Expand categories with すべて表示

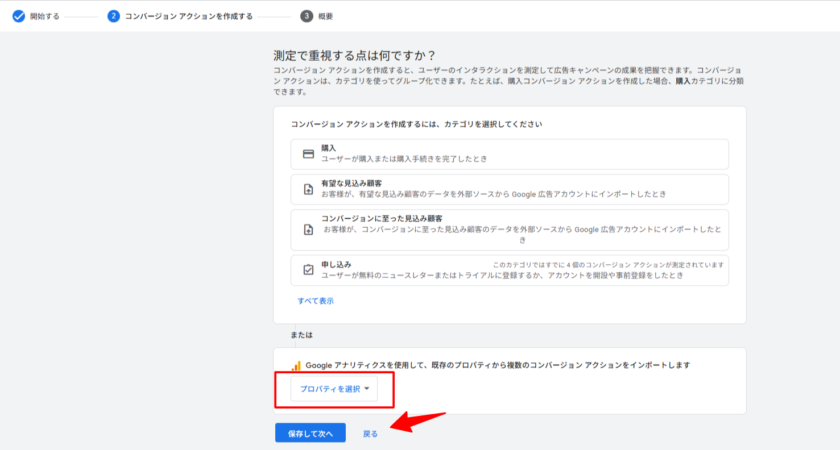[x=315, y=301]
